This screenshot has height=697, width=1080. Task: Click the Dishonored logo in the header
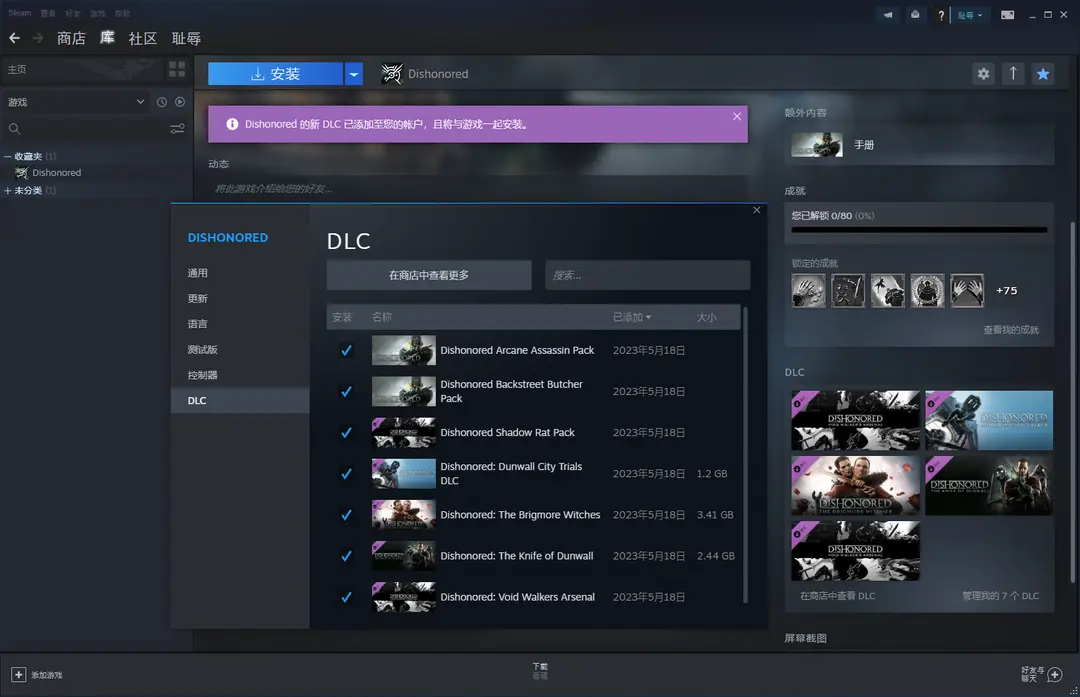click(392, 74)
